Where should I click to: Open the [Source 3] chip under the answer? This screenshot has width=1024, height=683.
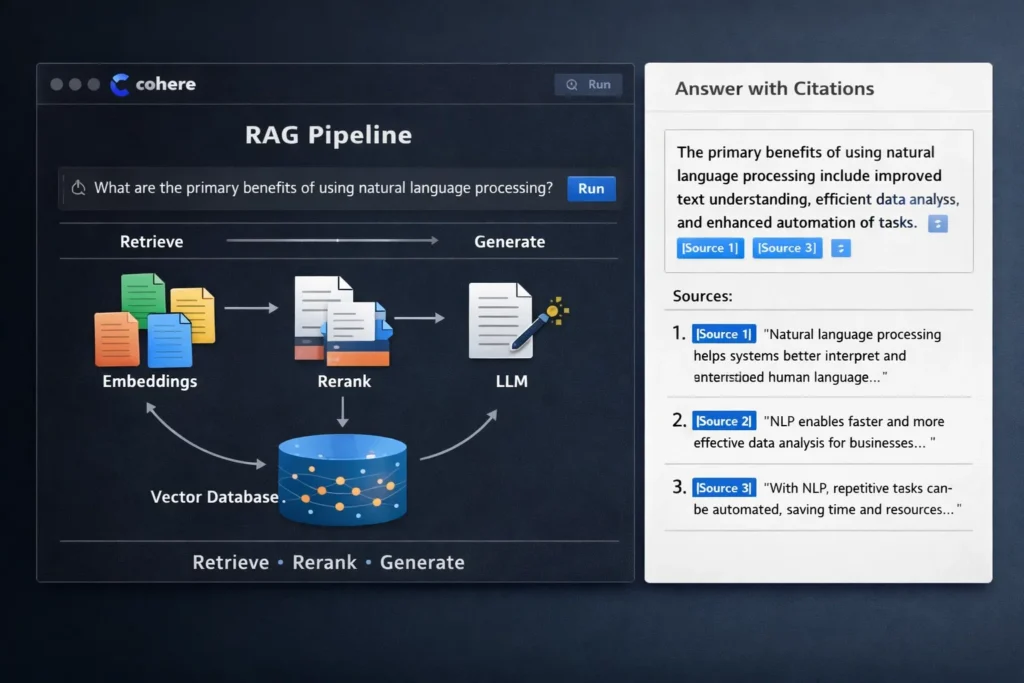coord(787,247)
